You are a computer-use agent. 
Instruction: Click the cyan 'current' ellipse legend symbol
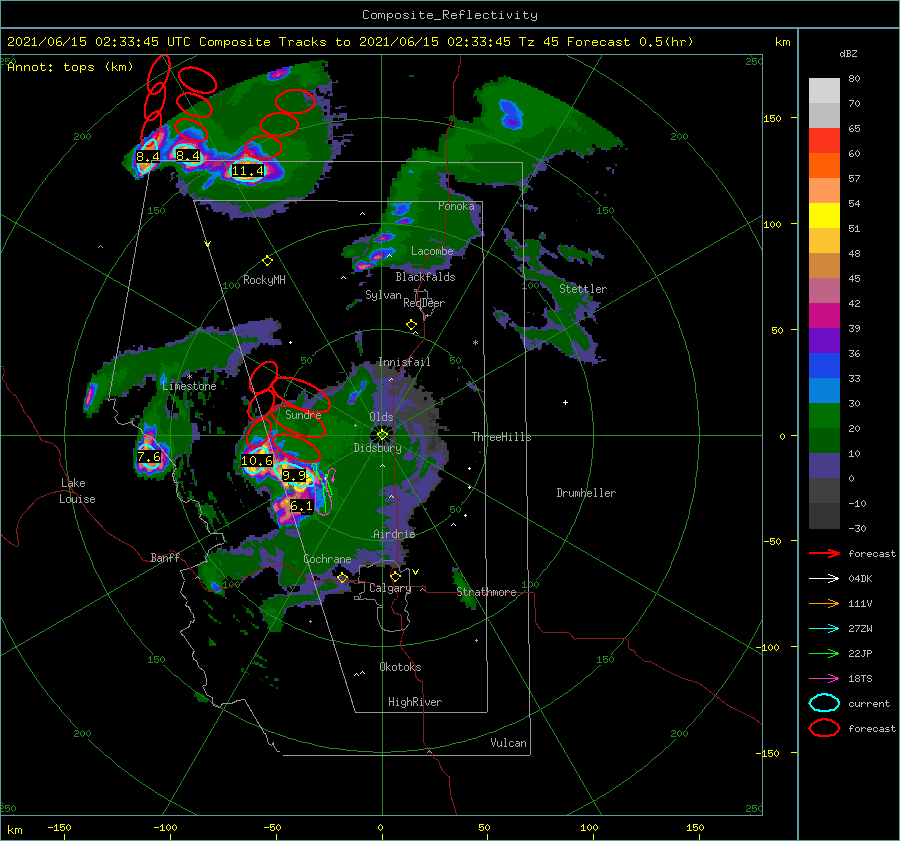point(824,703)
